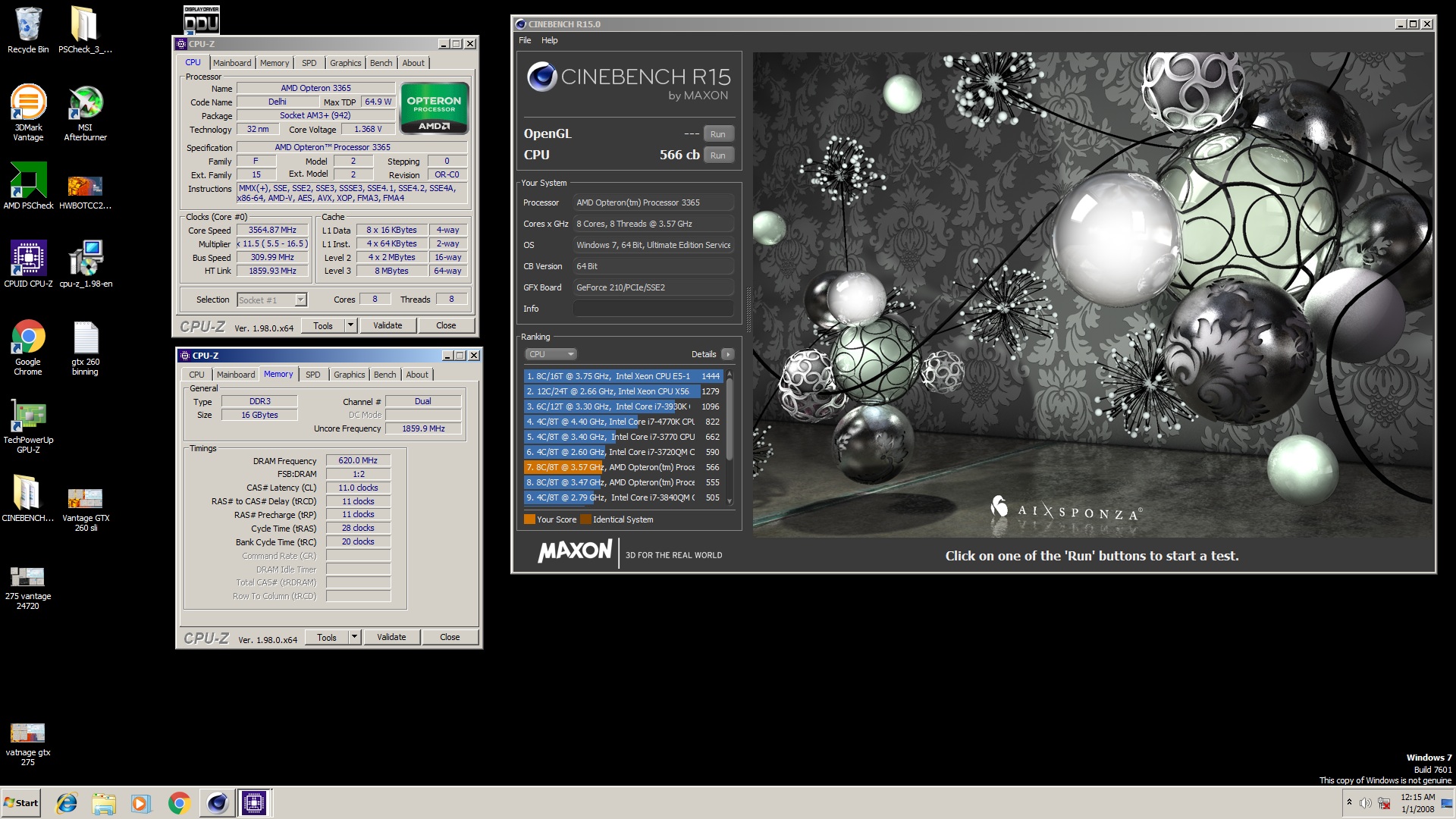The image size is (1456, 819).
Task: Select ranking row Intel Xeon X56 1279
Action: (x=623, y=391)
